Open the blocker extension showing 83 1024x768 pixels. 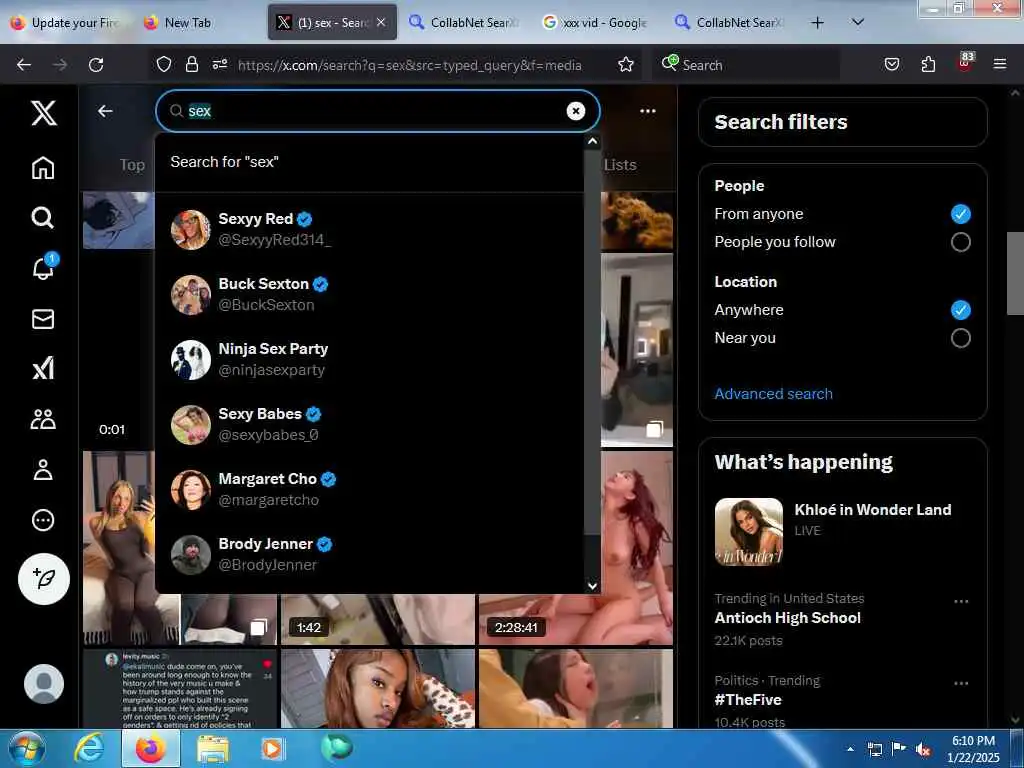(x=965, y=62)
